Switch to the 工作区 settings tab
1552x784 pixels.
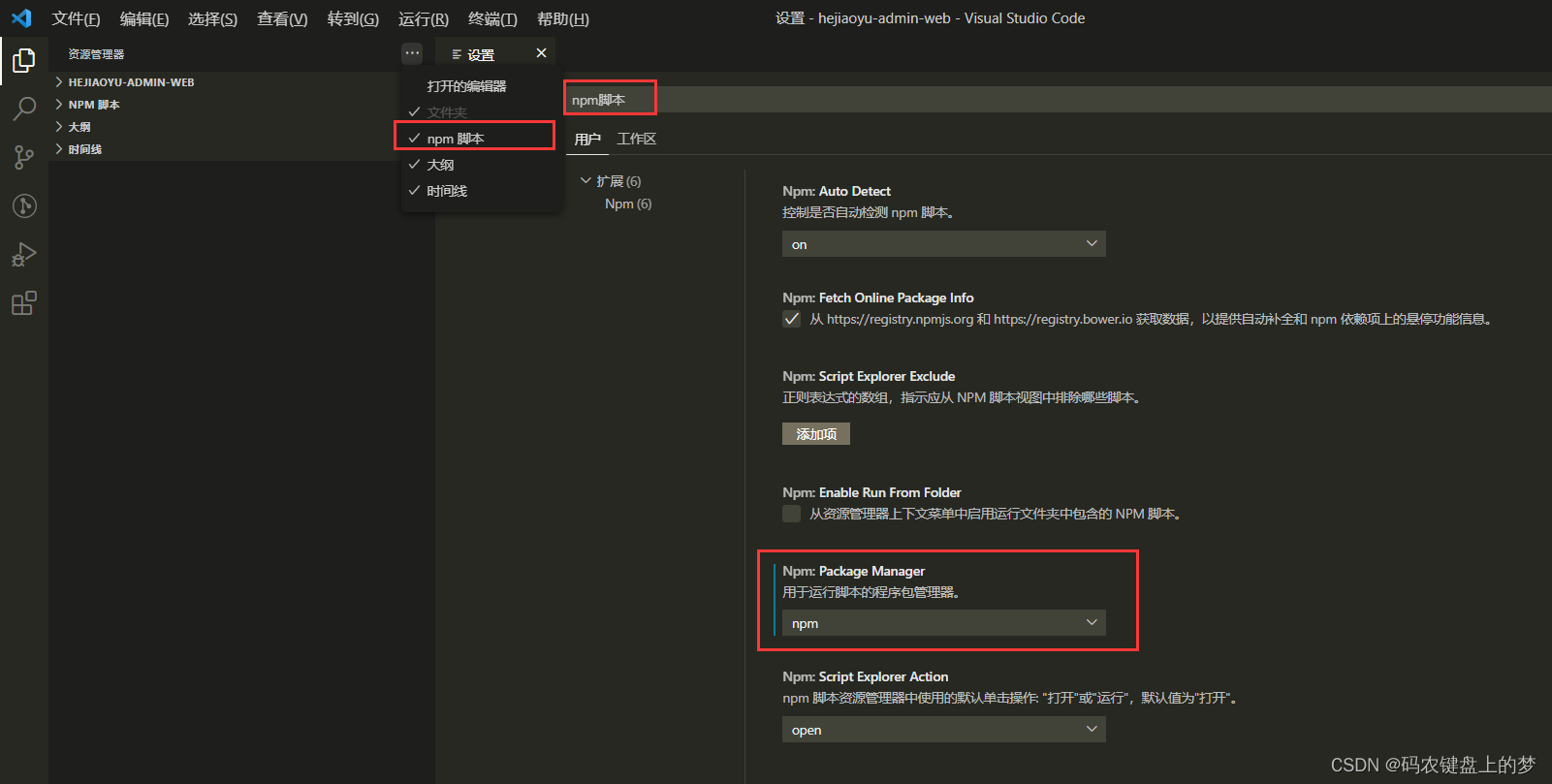(x=637, y=139)
